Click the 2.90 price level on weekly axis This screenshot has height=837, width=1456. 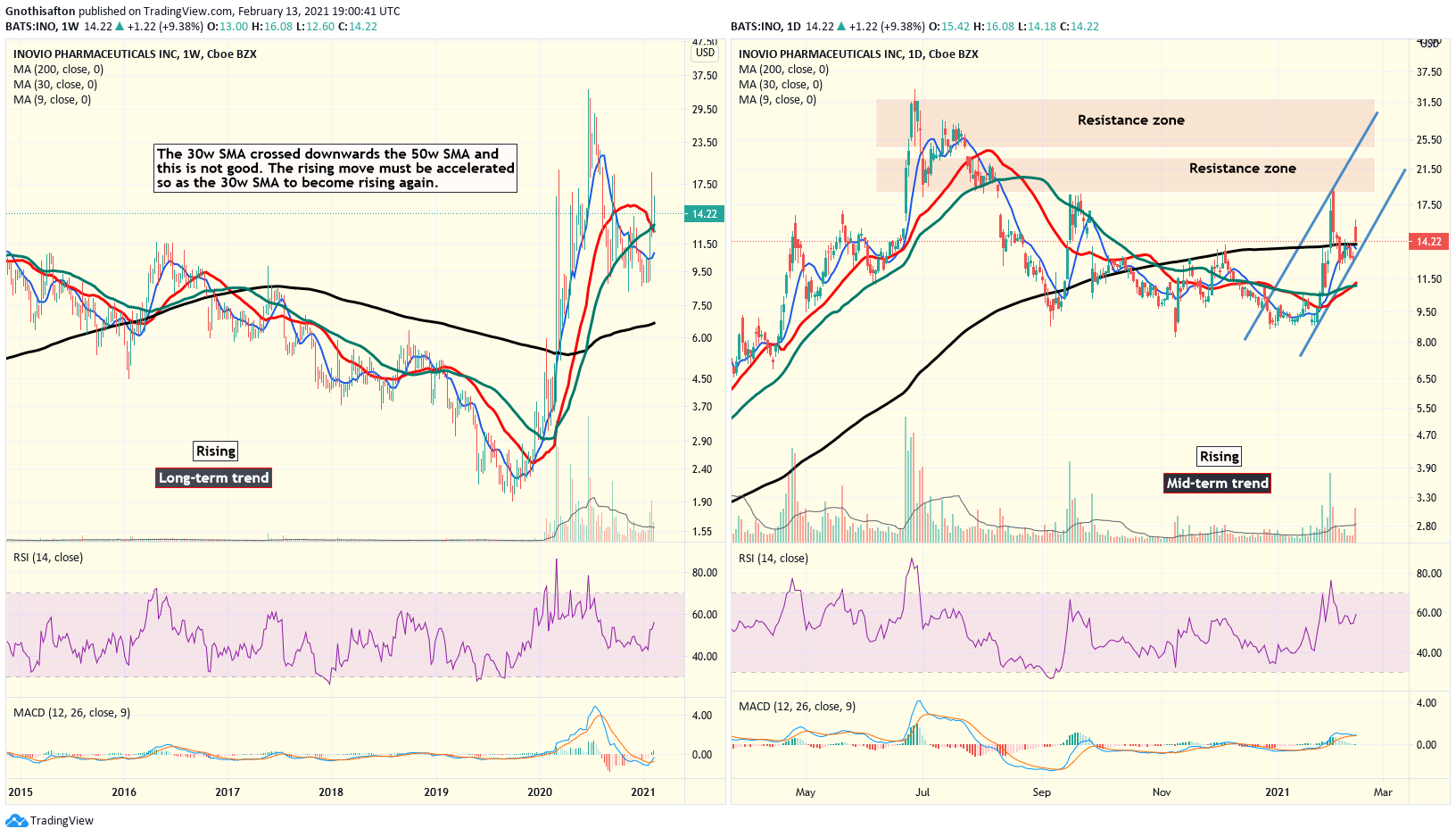pos(702,442)
